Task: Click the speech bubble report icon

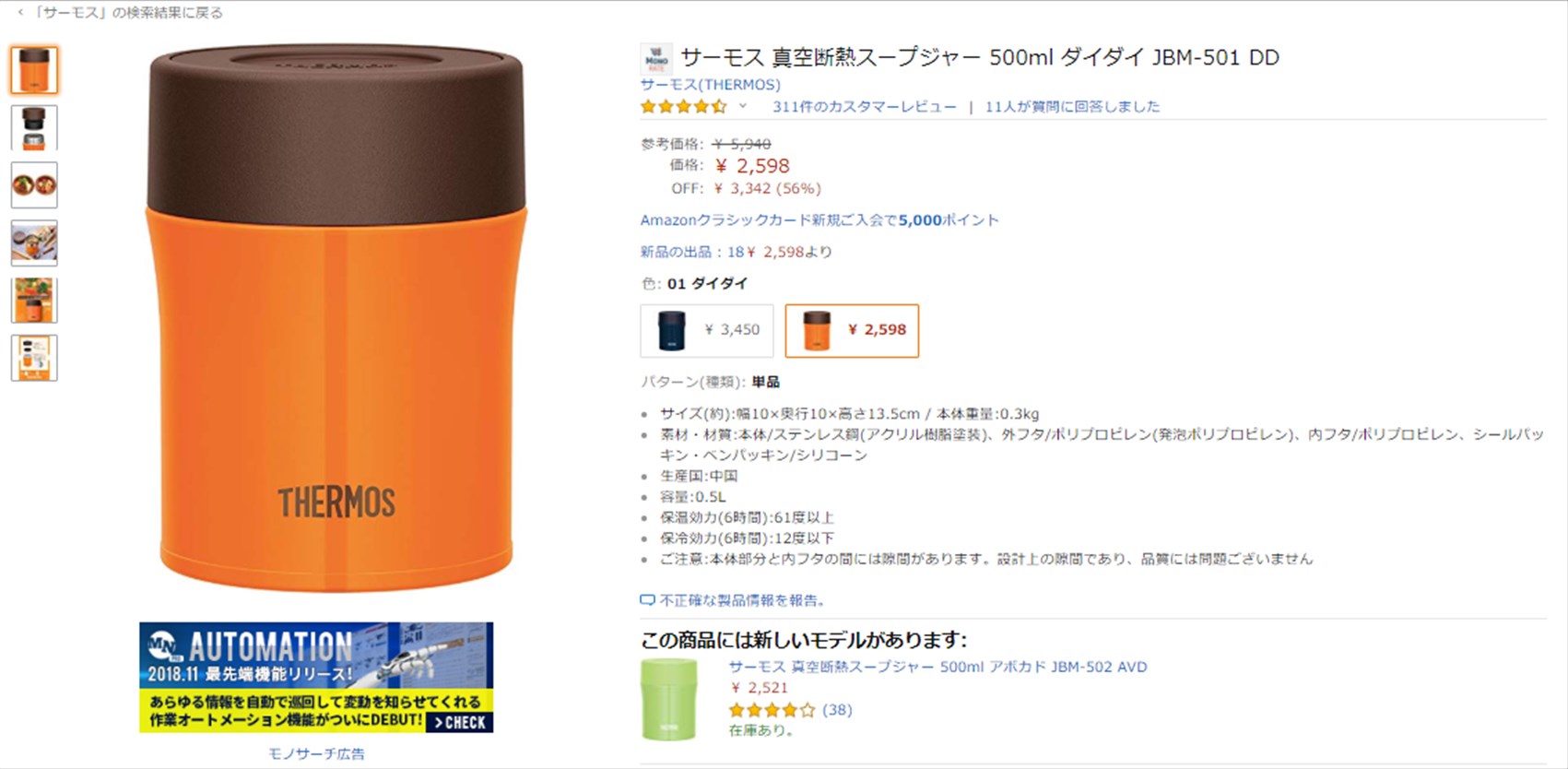Action: click(648, 600)
